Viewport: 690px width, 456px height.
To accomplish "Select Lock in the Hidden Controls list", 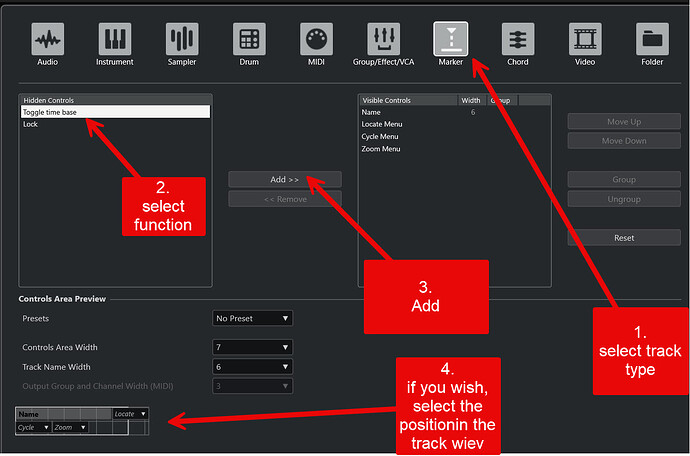I will (115, 124).
